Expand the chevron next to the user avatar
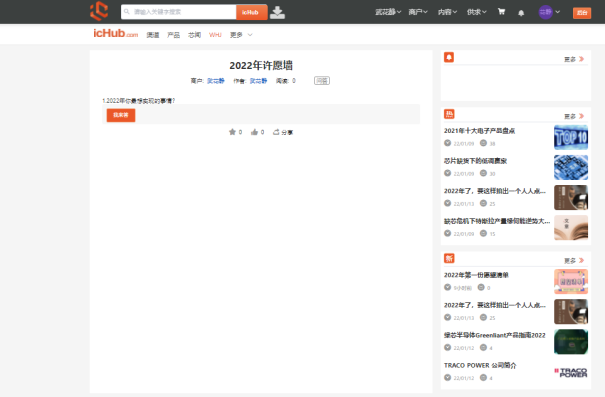The image size is (605, 397). pyautogui.click(x=557, y=12)
